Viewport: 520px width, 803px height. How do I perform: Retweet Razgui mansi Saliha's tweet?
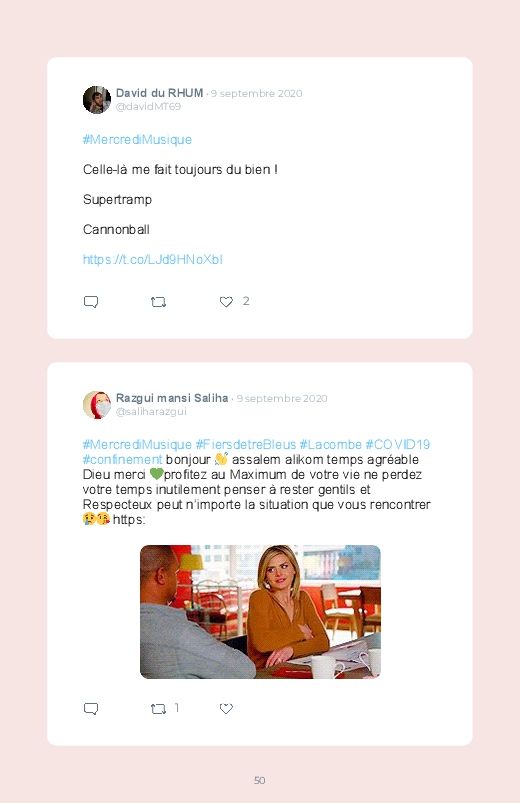(x=158, y=709)
